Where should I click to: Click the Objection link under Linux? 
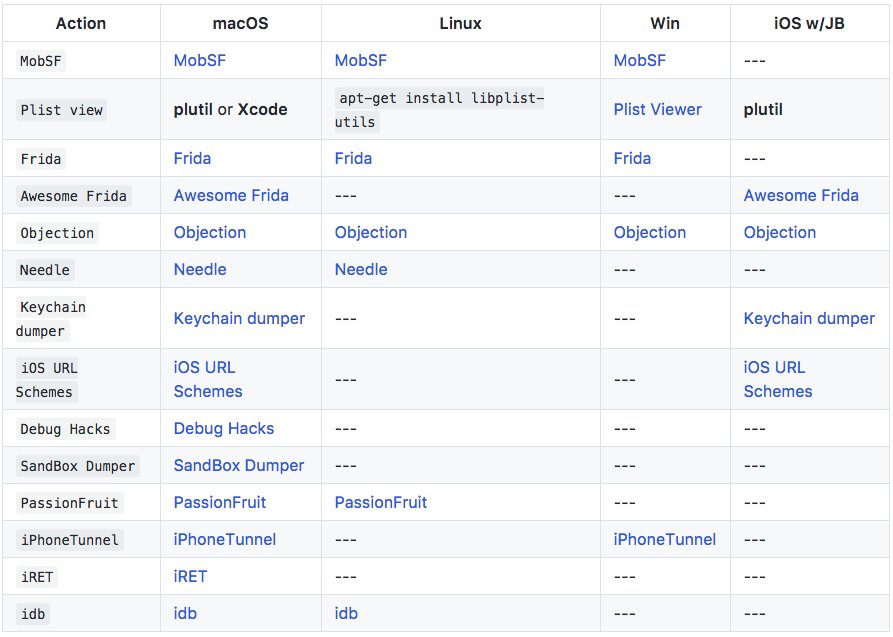pyautogui.click(x=371, y=232)
